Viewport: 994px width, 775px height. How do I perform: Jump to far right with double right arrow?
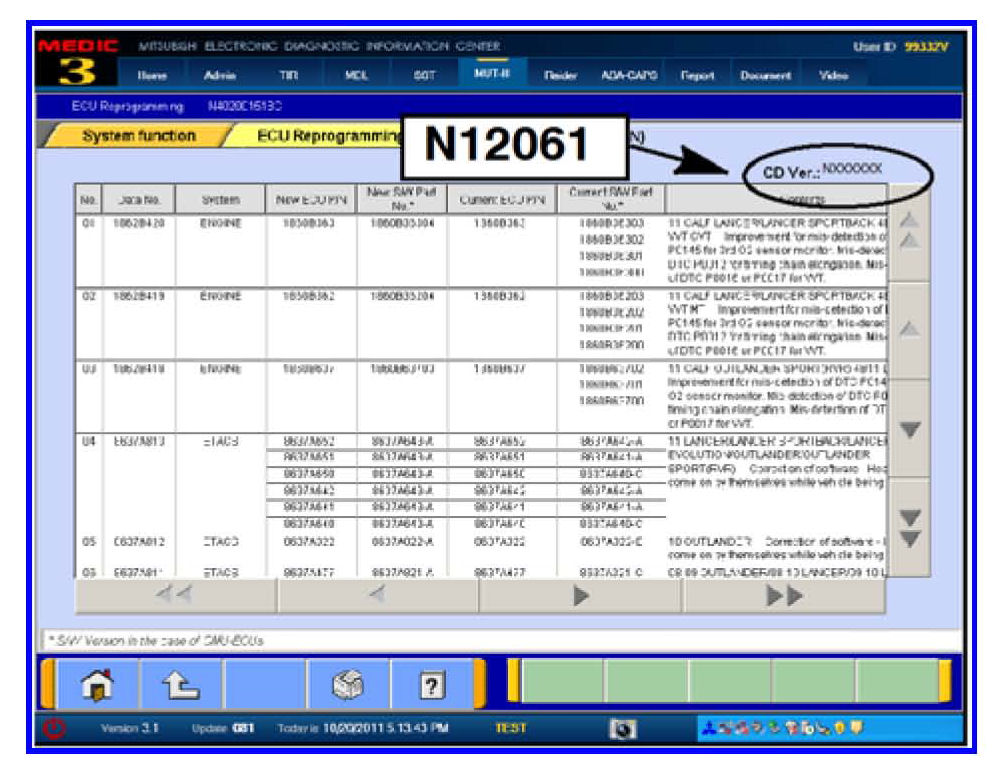coord(784,597)
